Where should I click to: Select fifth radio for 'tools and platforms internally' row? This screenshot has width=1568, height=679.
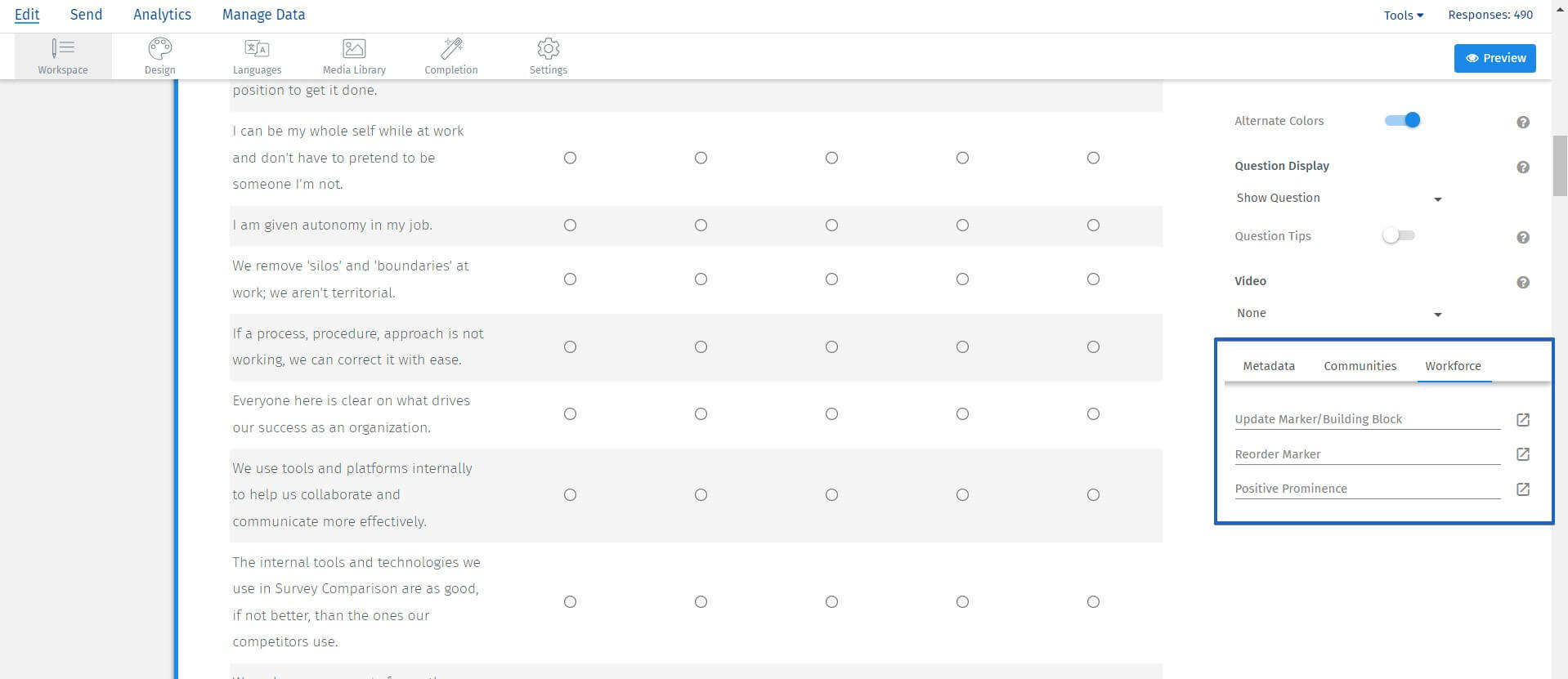[x=1093, y=494]
